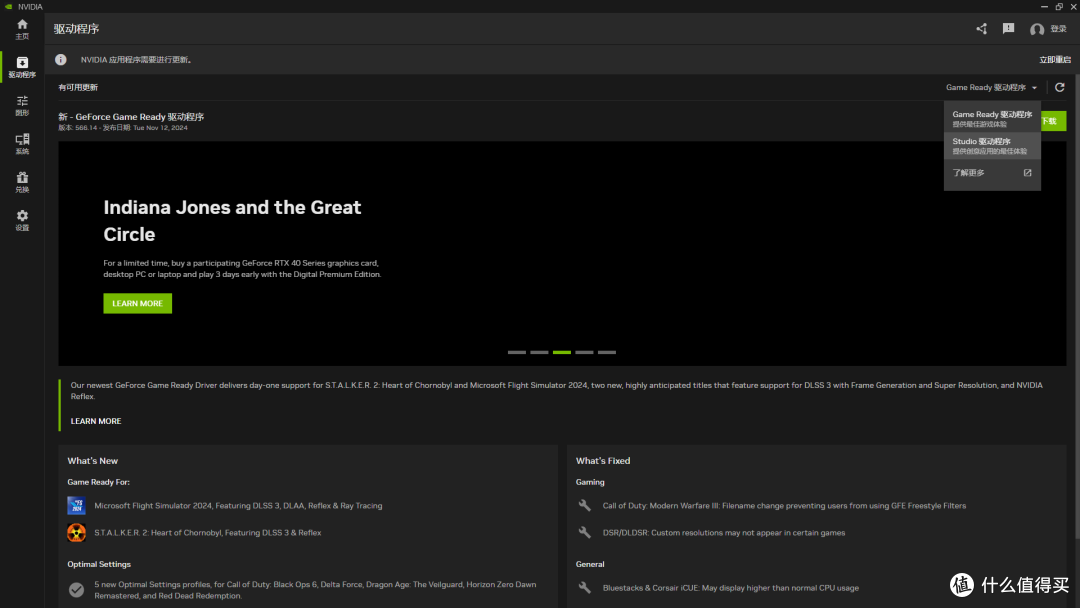Click the DSR/DLDSR custom resolutions fix text
Image resolution: width=1080 pixels, height=608 pixels.
click(x=724, y=532)
